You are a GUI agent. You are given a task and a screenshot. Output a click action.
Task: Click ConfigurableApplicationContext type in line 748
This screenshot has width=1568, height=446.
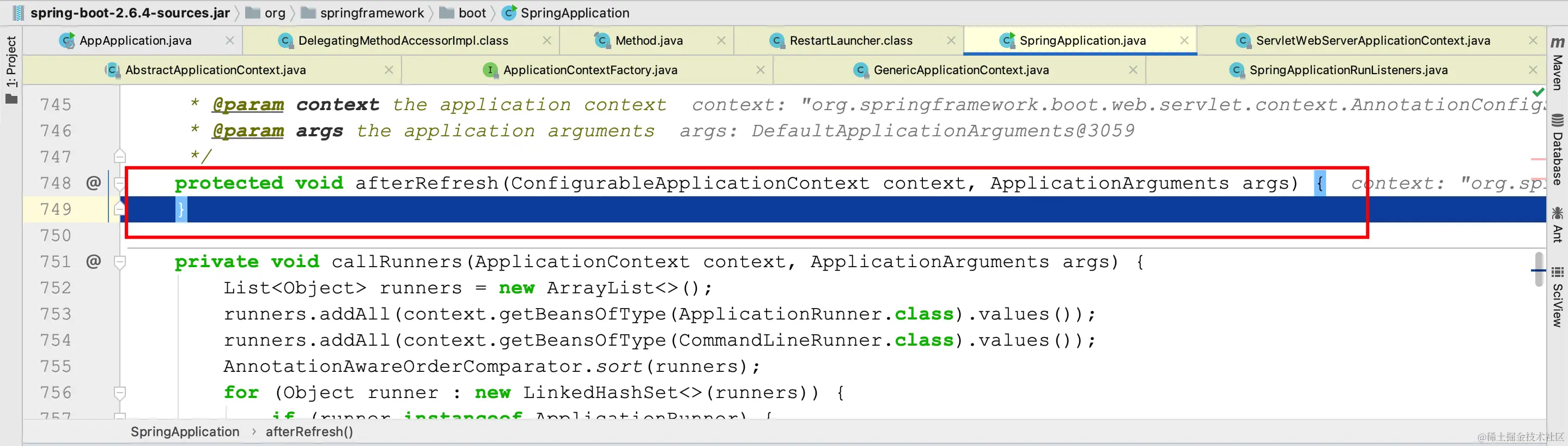(690, 183)
